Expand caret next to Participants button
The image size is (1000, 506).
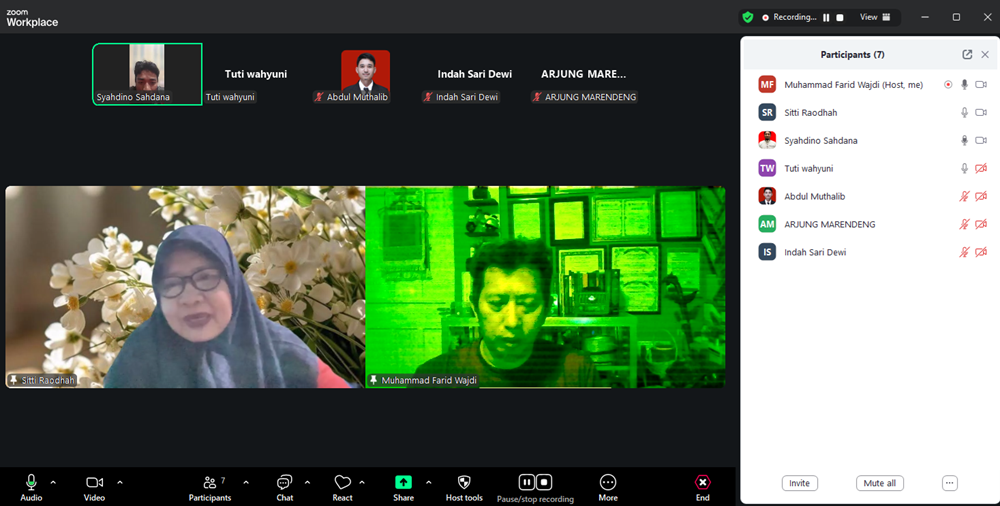[246, 482]
